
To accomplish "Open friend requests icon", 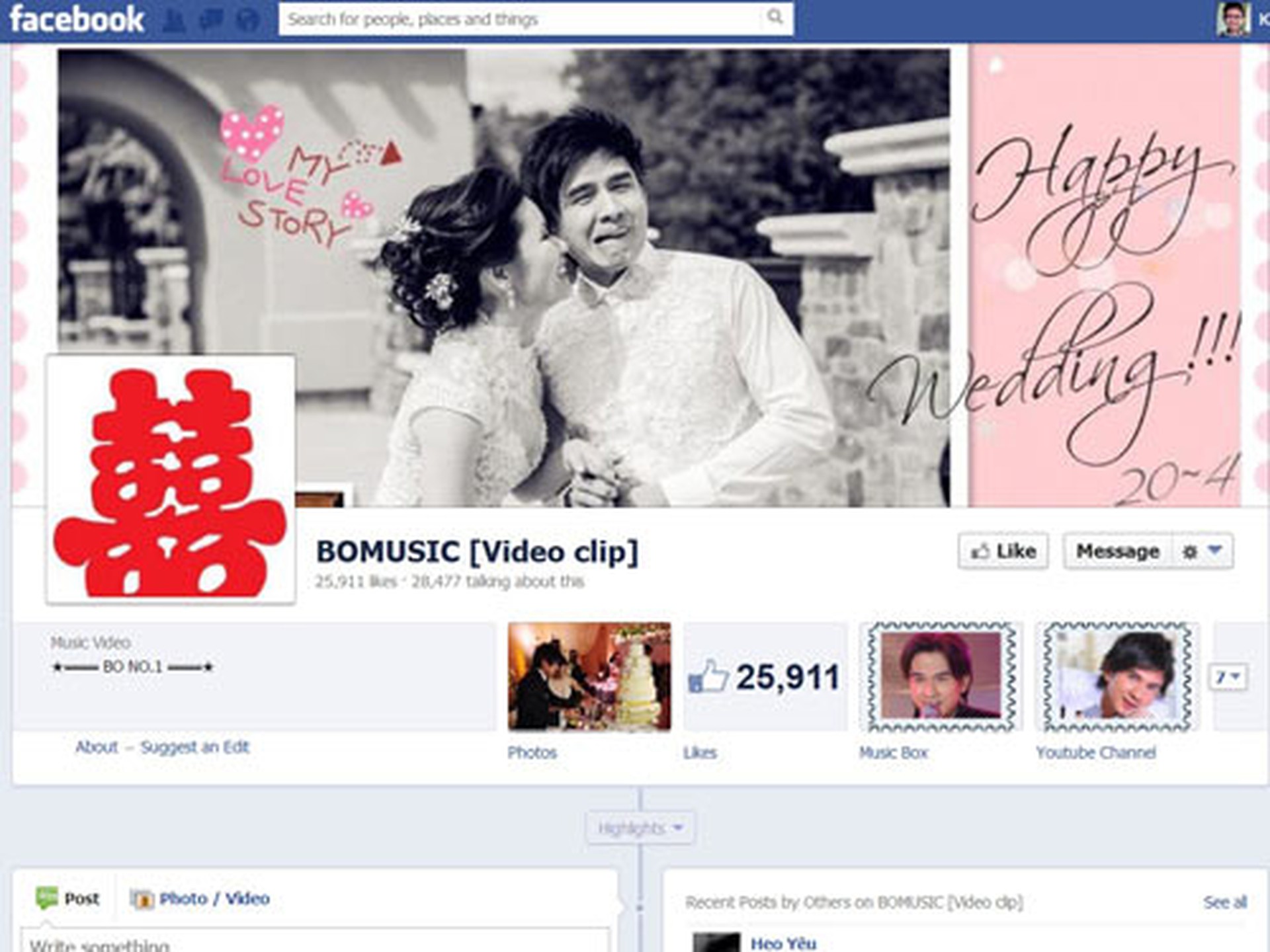I will (174, 20).
